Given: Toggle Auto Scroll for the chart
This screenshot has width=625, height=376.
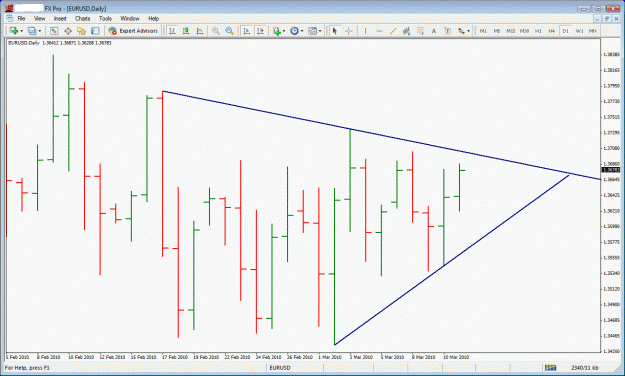Looking at the screenshot, I should [x=247, y=31].
